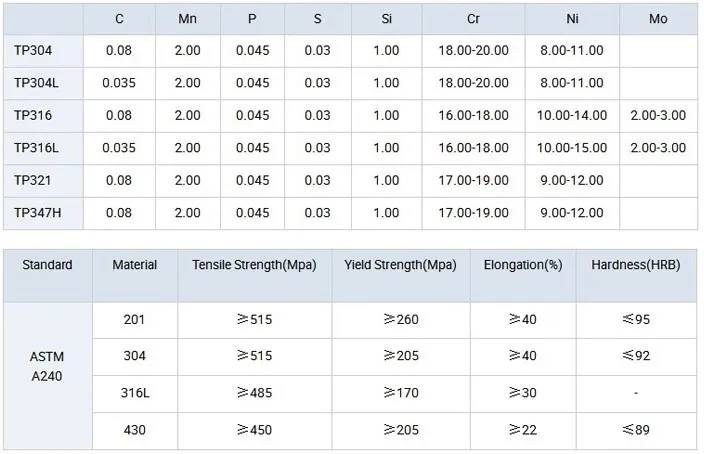The image size is (704, 454).
Task: Select the TP316L row label
Action: tap(37, 148)
